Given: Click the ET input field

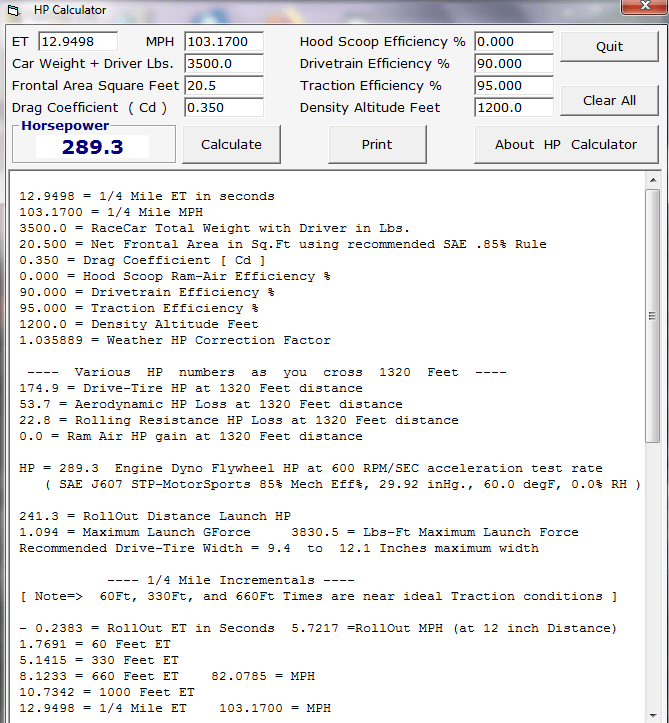Looking at the screenshot, I should pyautogui.click(x=78, y=41).
